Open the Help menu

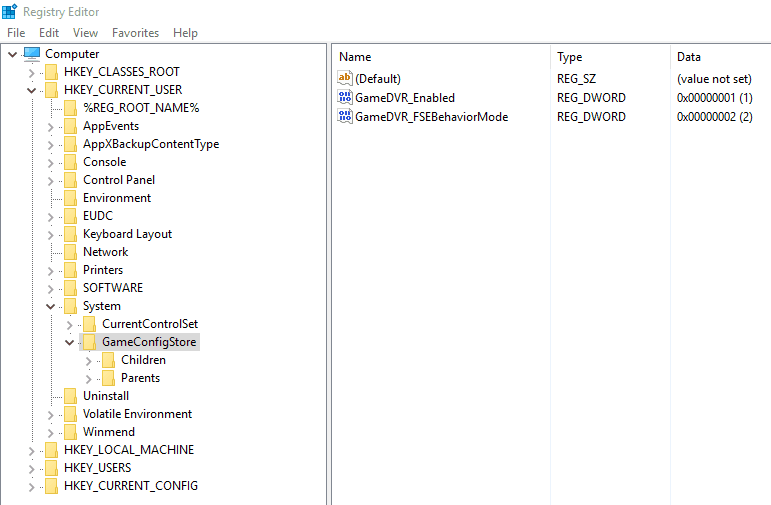pos(185,33)
